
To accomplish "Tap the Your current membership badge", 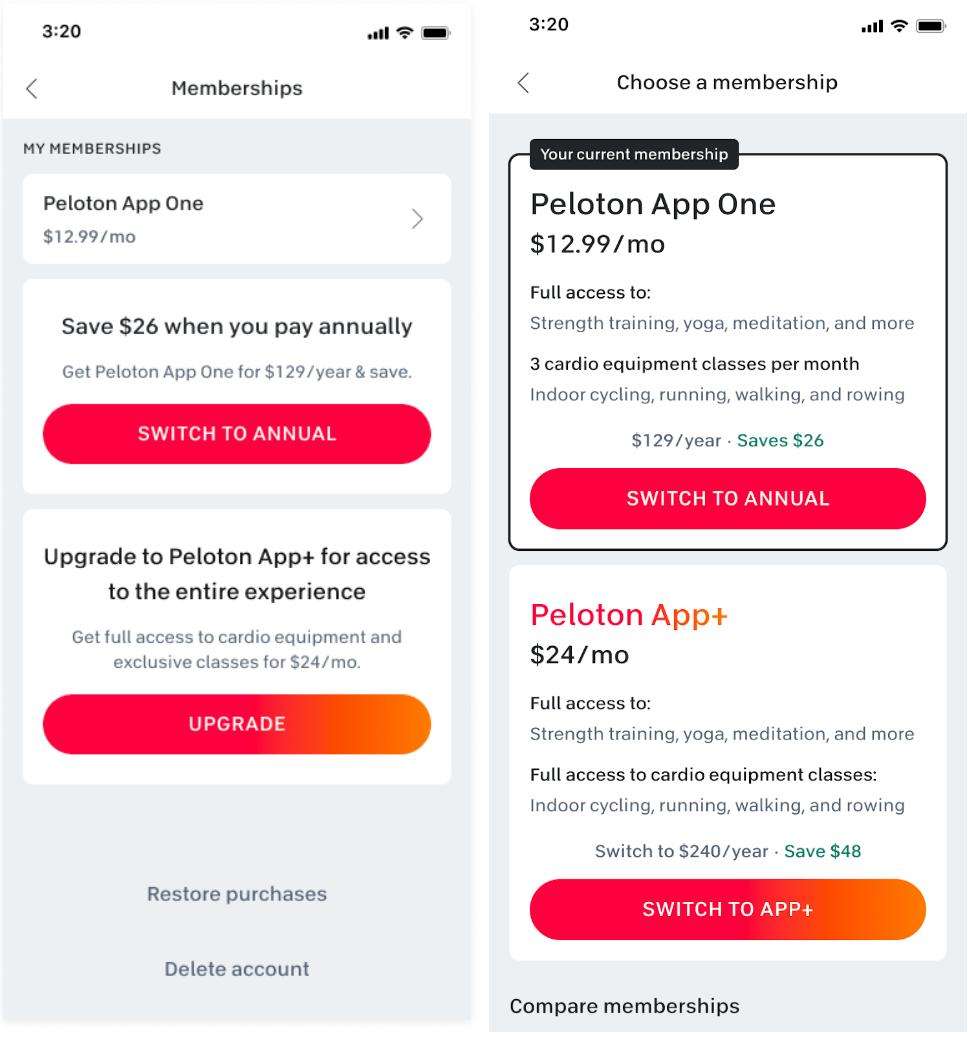I will pyautogui.click(x=634, y=154).
